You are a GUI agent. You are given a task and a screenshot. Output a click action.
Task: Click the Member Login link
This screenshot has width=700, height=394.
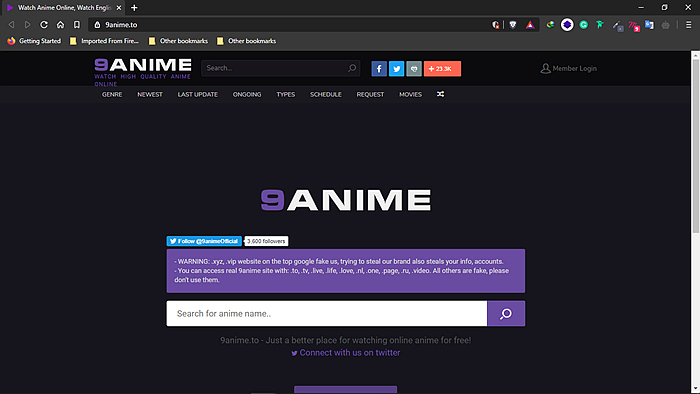[x=569, y=68]
